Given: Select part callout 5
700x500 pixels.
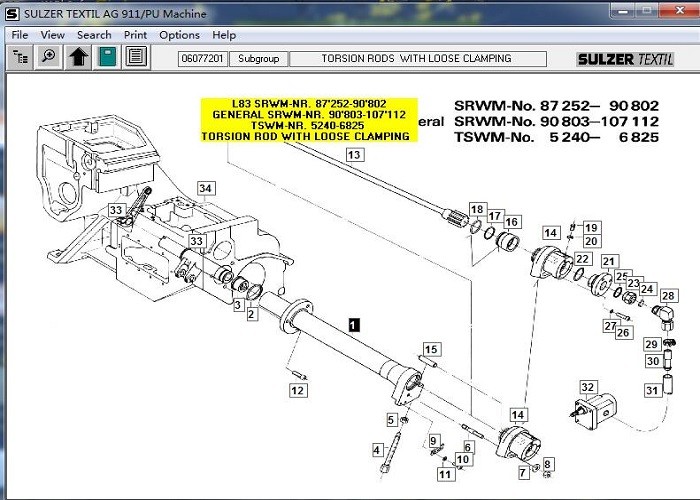Looking at the screenshot, I should click(x=391, y=420).
